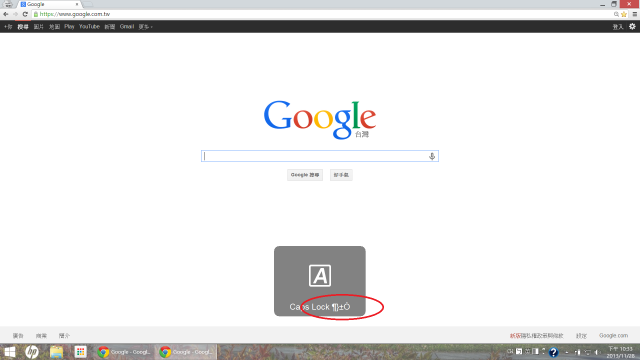This screenshot has height=360, width=640.
Task: Open the Windows Start button
Action: 9,352
